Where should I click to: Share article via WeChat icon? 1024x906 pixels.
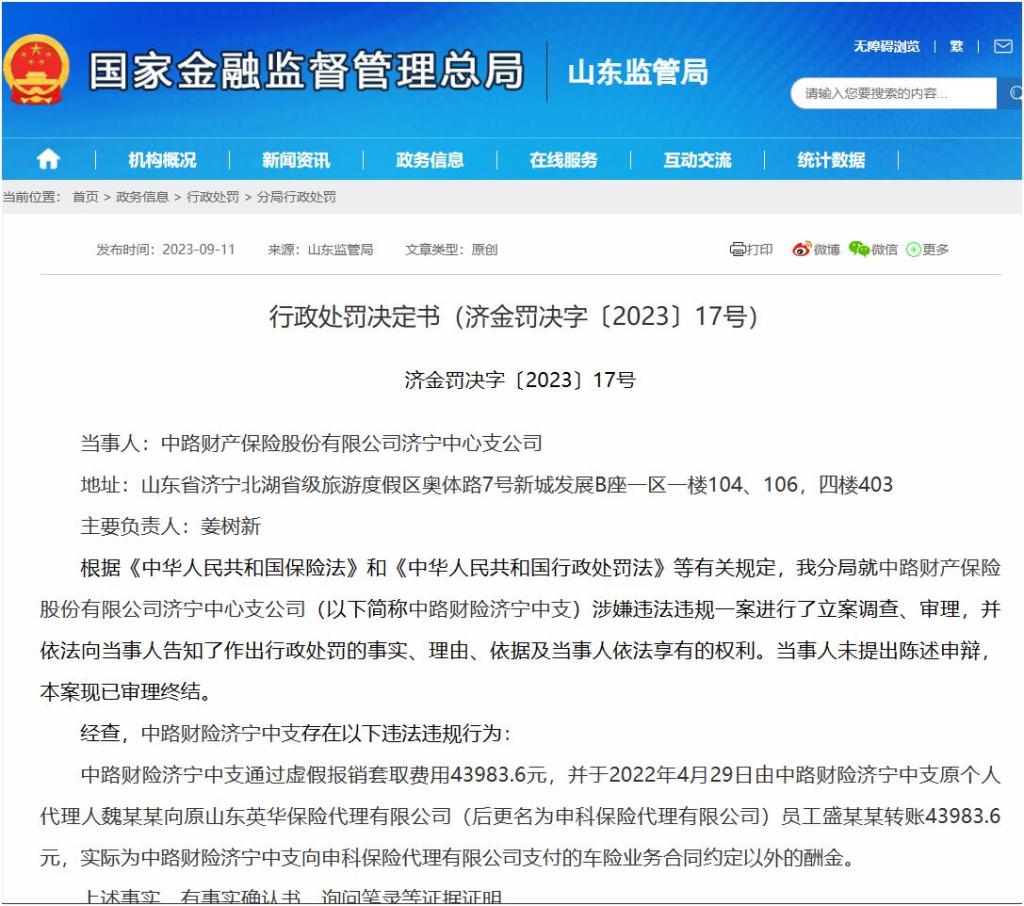click(x=859, y=249)
